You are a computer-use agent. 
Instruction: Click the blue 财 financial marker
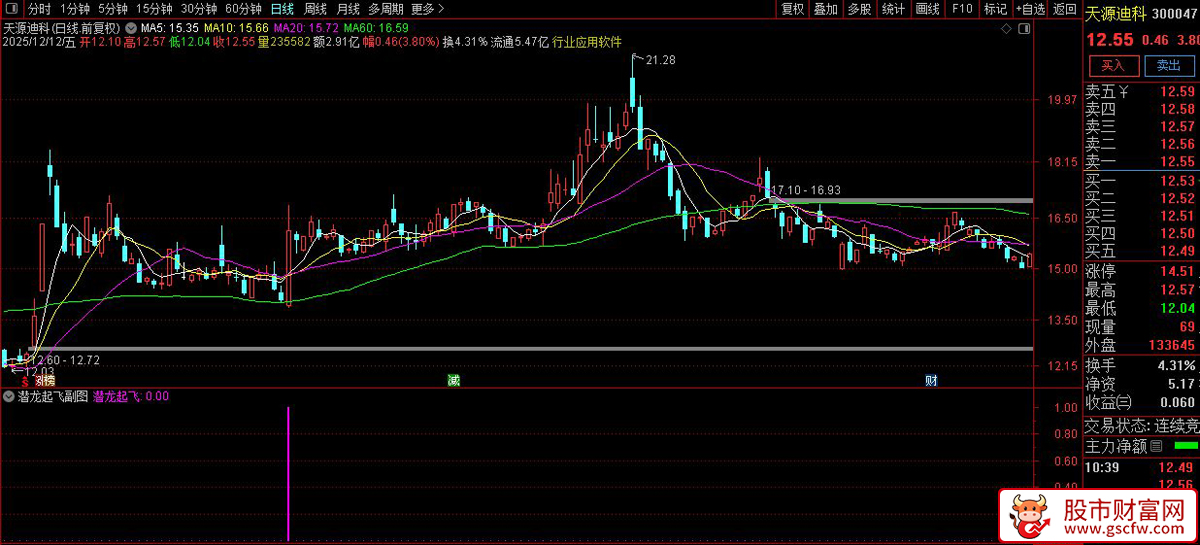tap(931, 380)
